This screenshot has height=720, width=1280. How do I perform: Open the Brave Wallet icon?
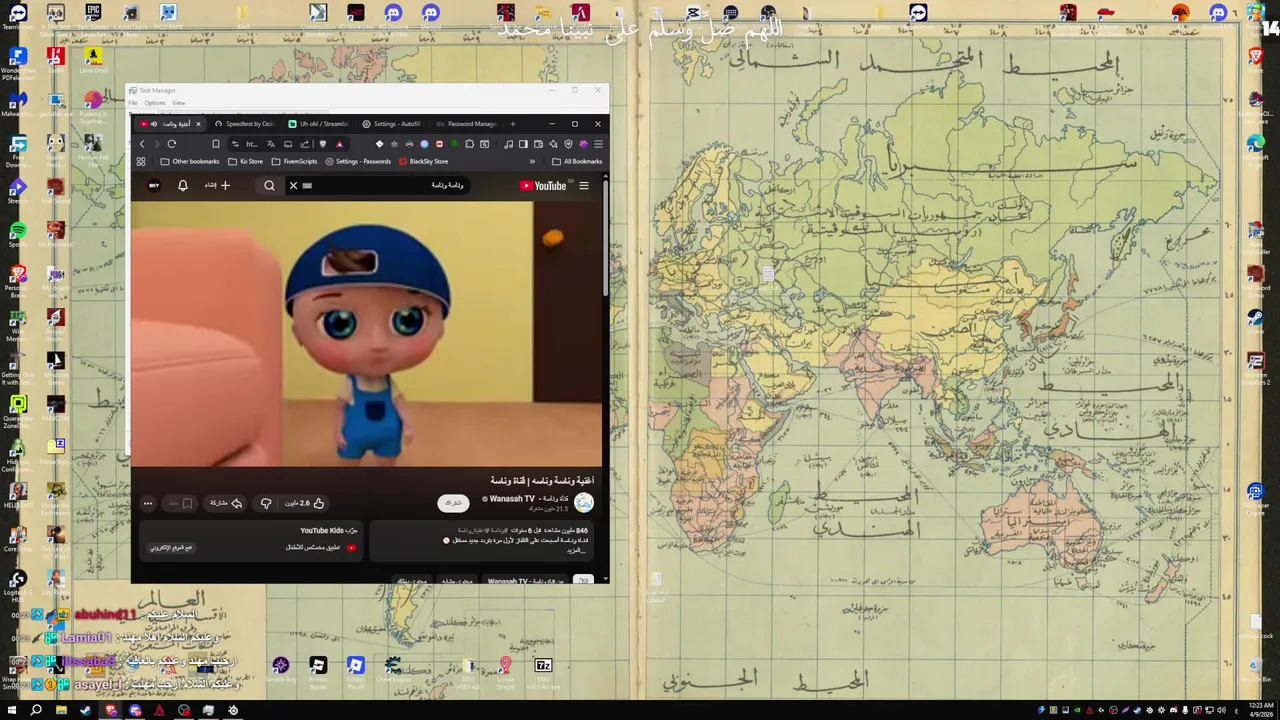[538, 144]
